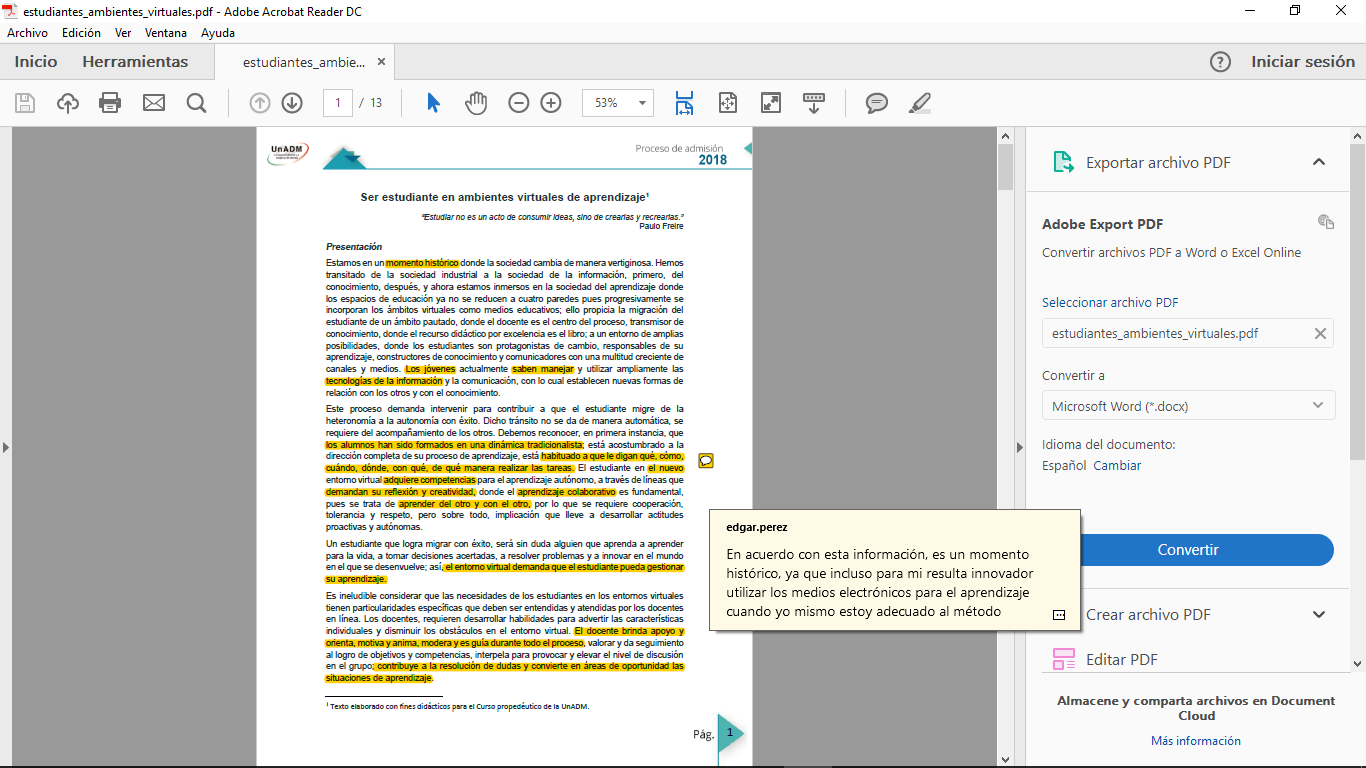Click the Fit full page icon
Screen dimensions: 1366x768
728,103
